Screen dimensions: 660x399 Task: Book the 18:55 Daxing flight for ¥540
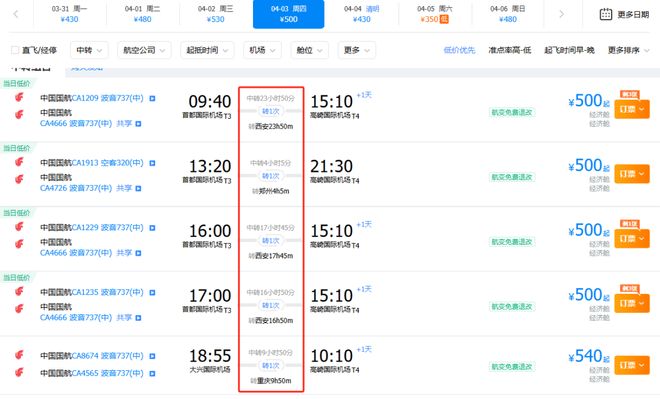click(x=632, y=365)
